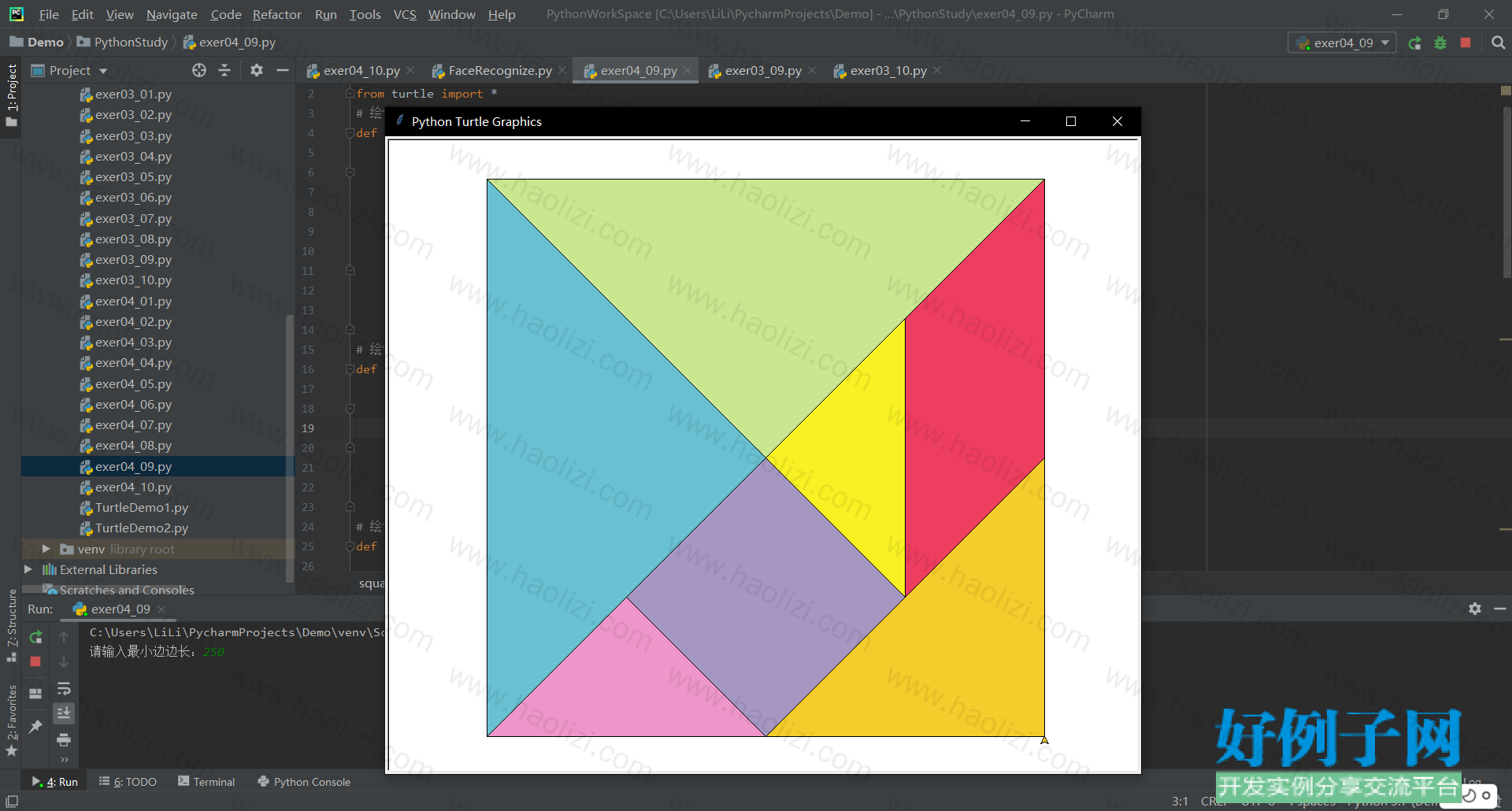Toggle the Structure side tab
Viewport: 1512px width, 811px height.
(11, 626)
